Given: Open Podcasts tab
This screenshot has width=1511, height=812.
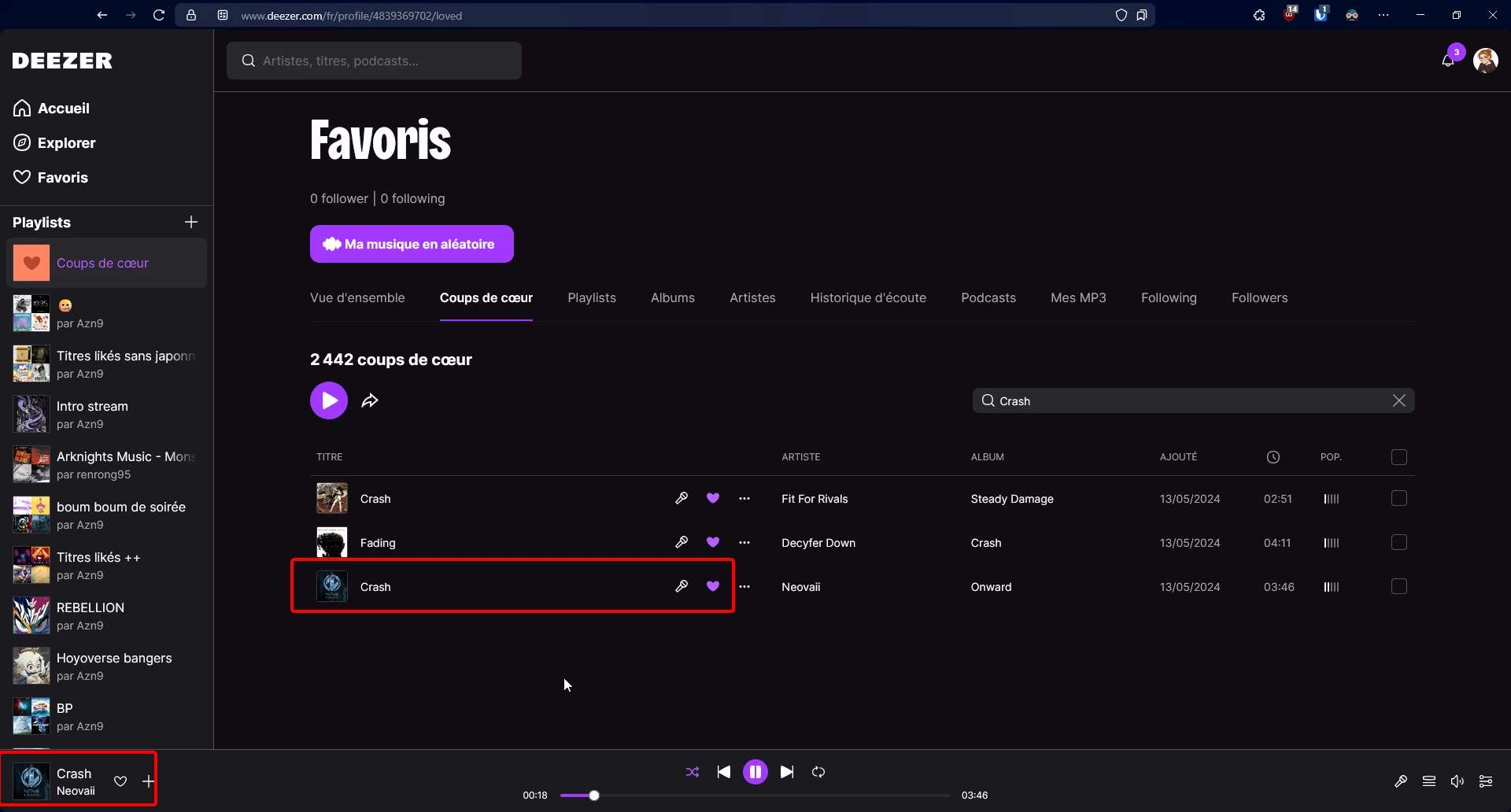Looking at the screenshot, I should (x=988, y=297).
